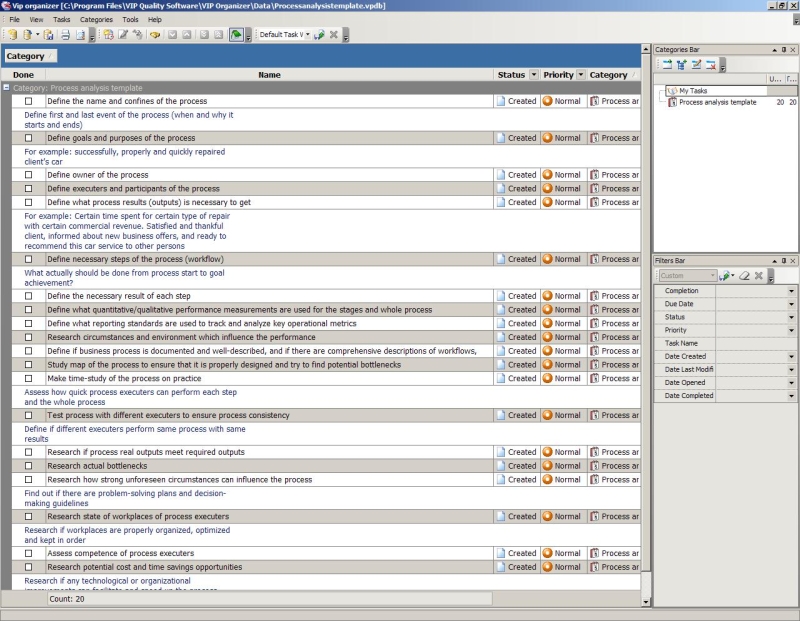Click Edit category icon in Categories Bar

point(696,64)
